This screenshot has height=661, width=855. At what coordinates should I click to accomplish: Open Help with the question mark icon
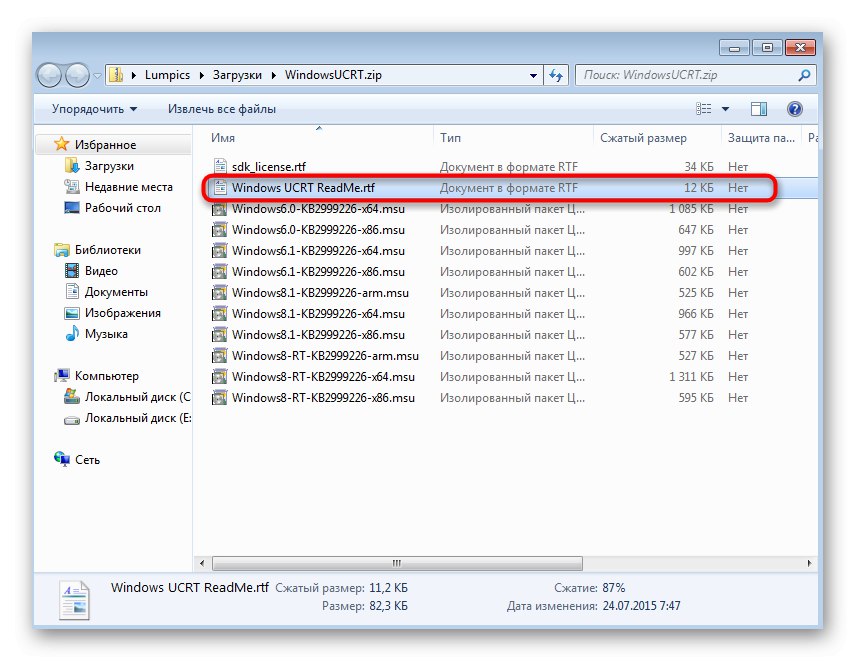coord(794,109)
